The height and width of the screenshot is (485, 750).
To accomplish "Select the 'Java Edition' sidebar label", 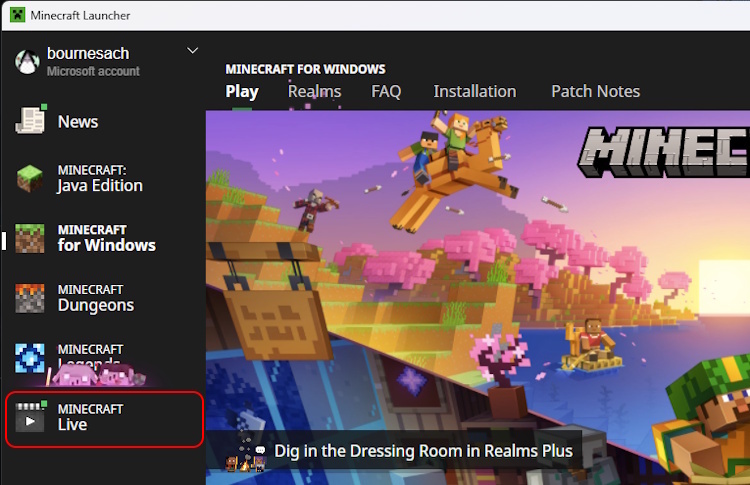I will [x=100, y=185].
